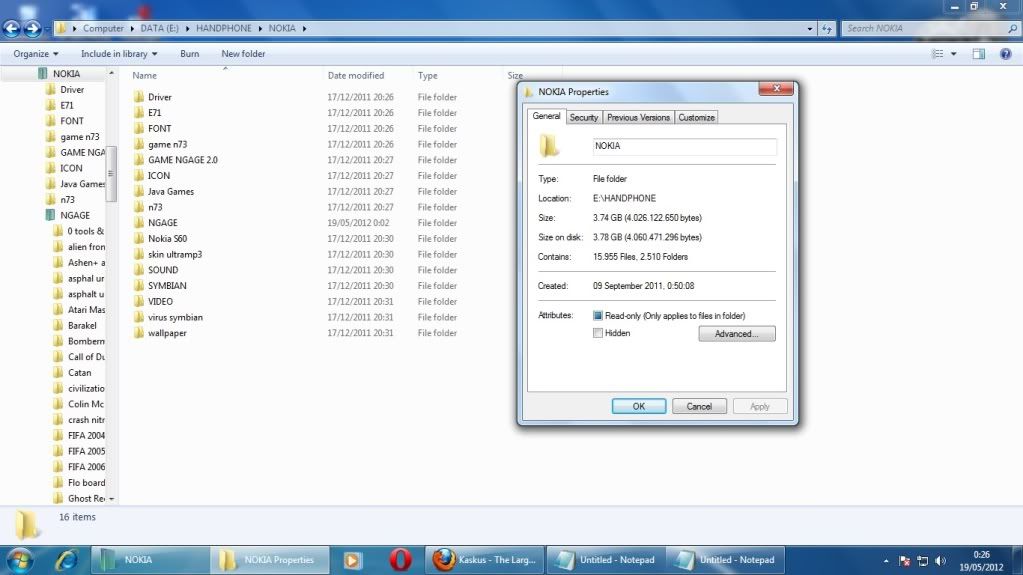Click the volume speaker tray icon
The width and height of the screenshot is (1023, 575).
point(940,561)
